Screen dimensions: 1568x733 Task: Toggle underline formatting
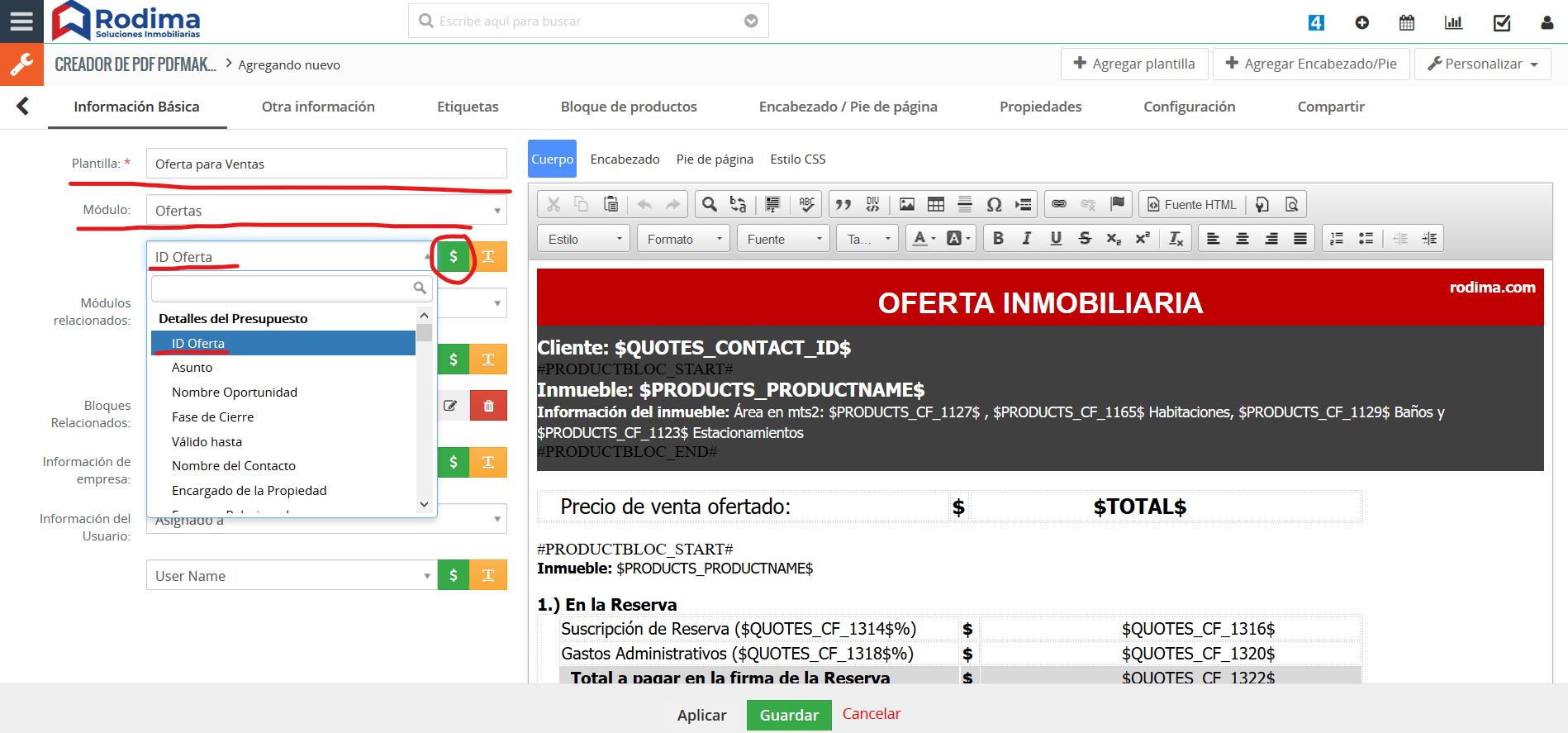(1056, 239)
